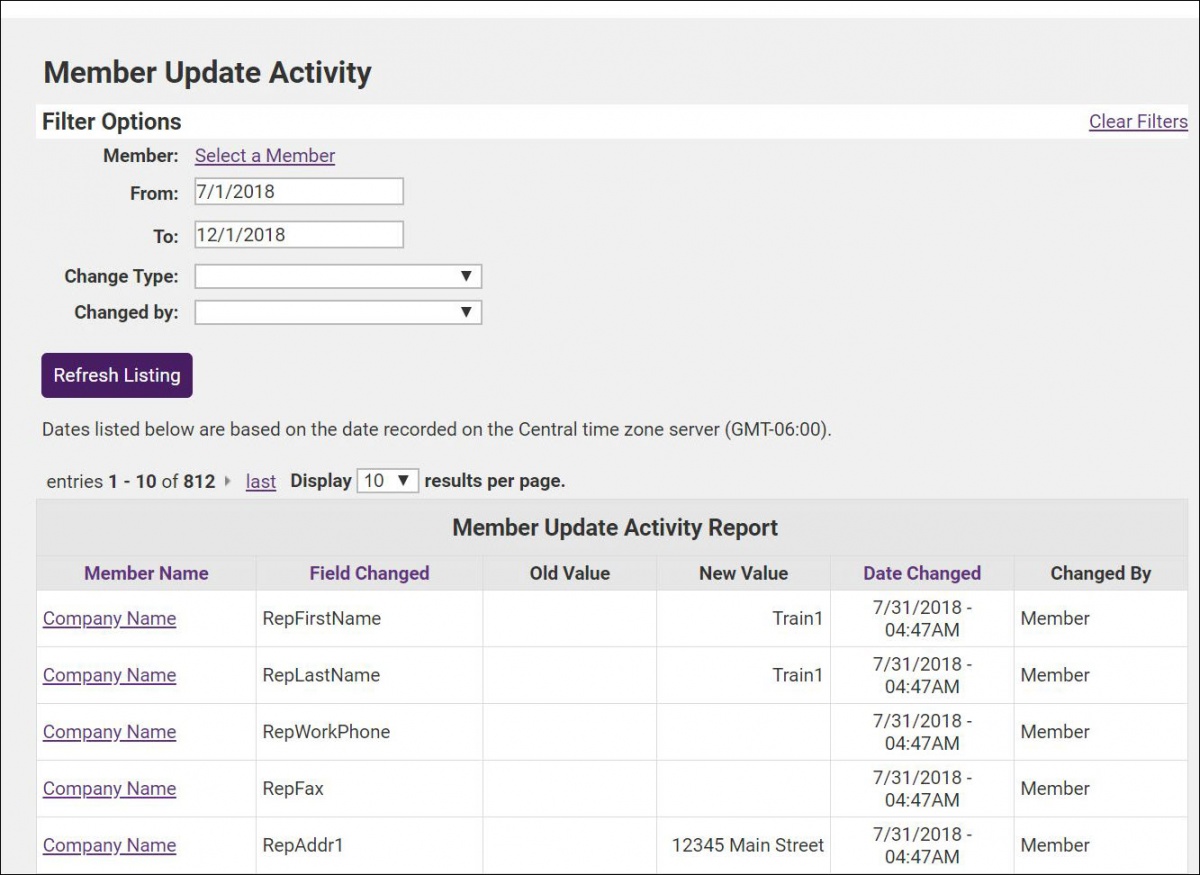Click inside the From date field
This screenshot has width=1200, height=875.
[297, 190]
